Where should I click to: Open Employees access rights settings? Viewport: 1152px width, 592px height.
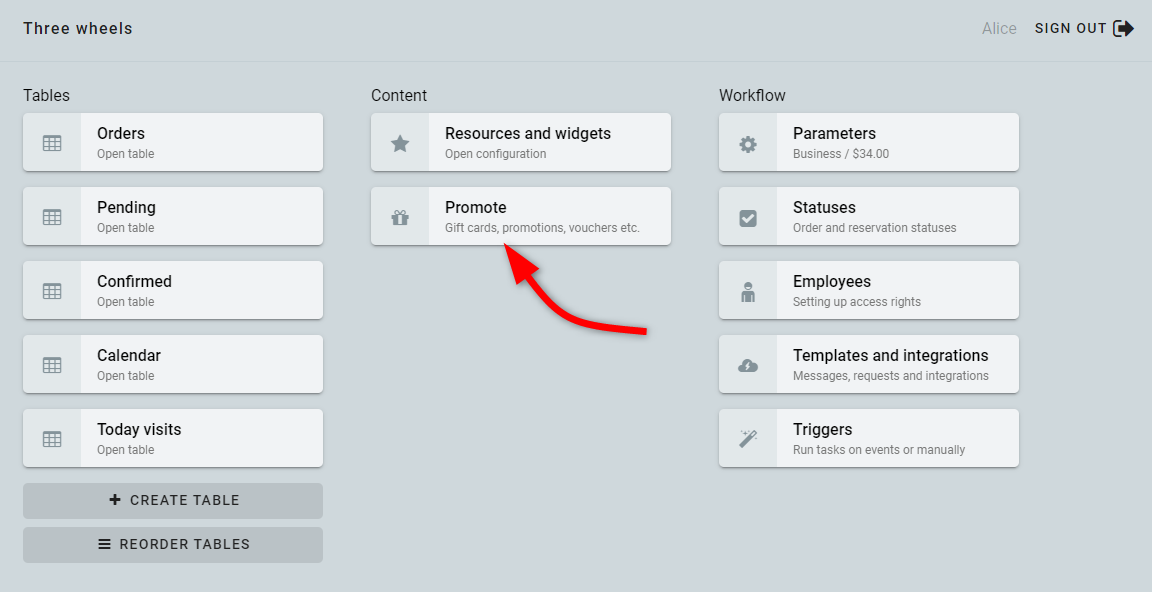(869, 290)
